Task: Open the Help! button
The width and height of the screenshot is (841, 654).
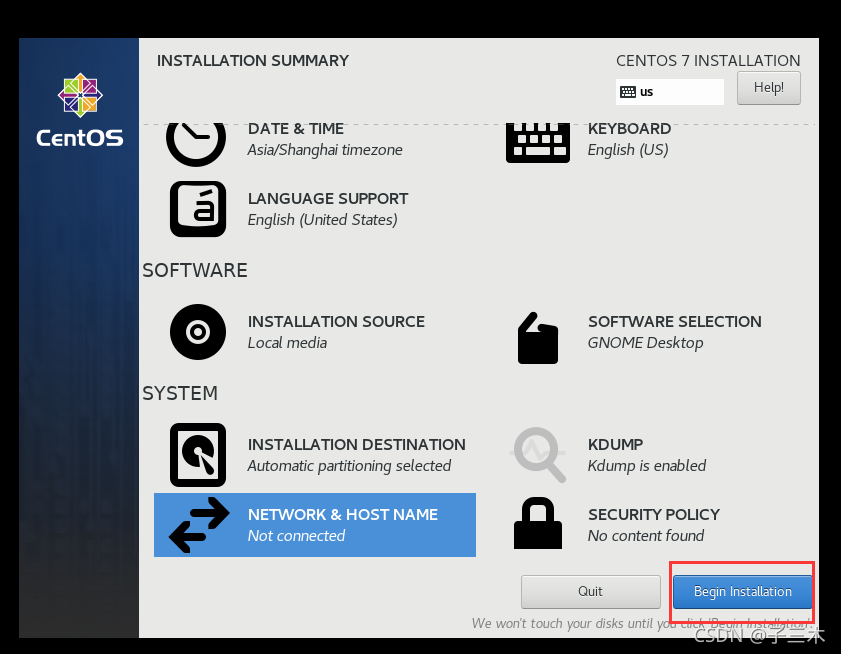Action: point(769,88)
